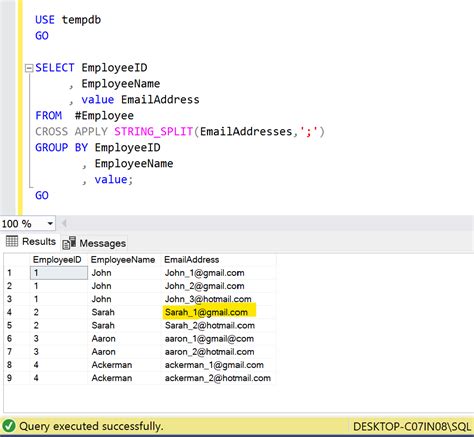This screenshot has height=437, width=474.
Task: Select the EmailAddress column header
Action: click(219, 260)
